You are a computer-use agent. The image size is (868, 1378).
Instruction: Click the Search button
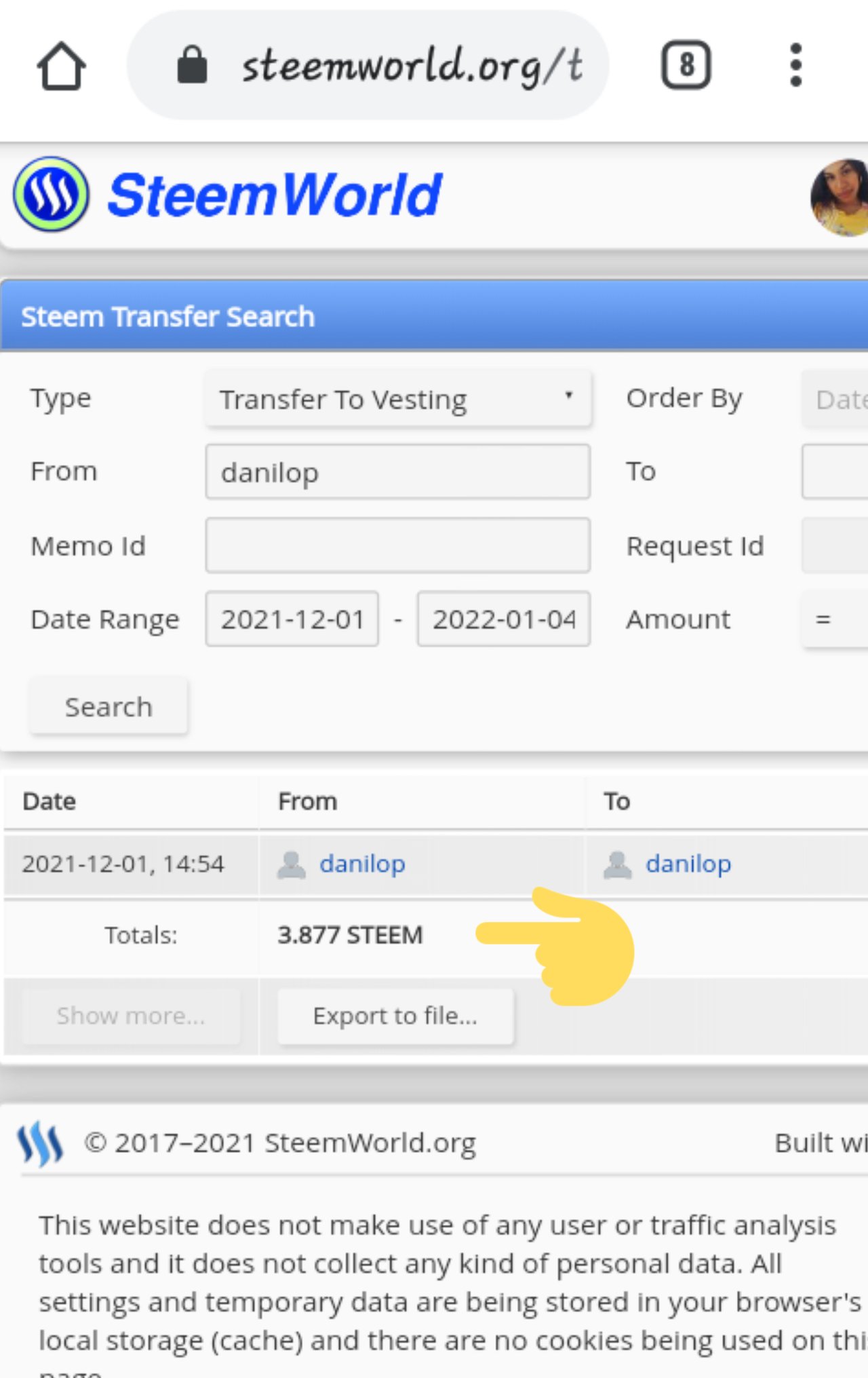click(x=108, y=706)
